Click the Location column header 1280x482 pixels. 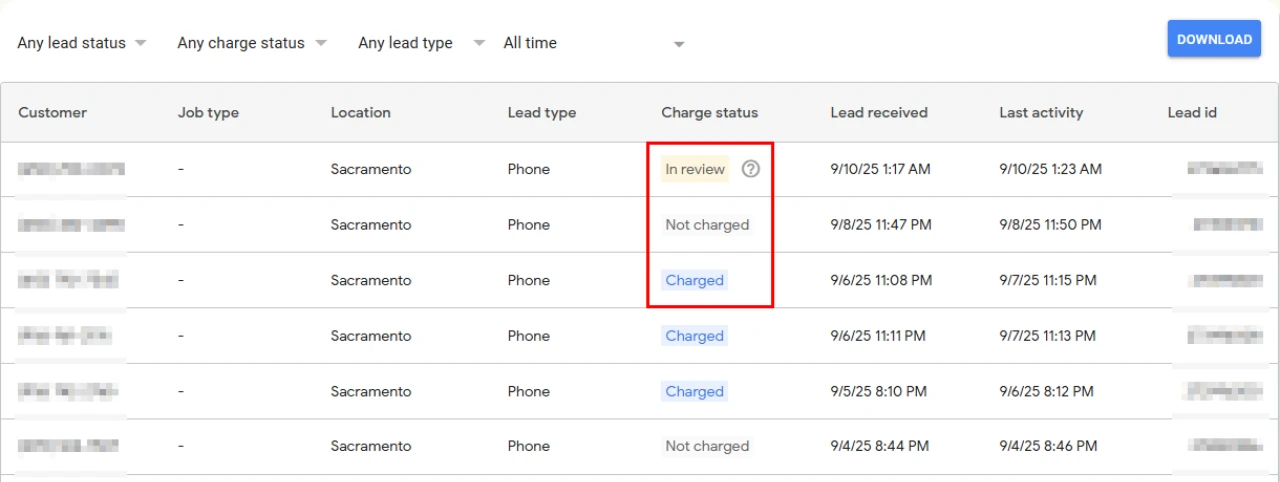pyautogui.click(x=361, y=113)
